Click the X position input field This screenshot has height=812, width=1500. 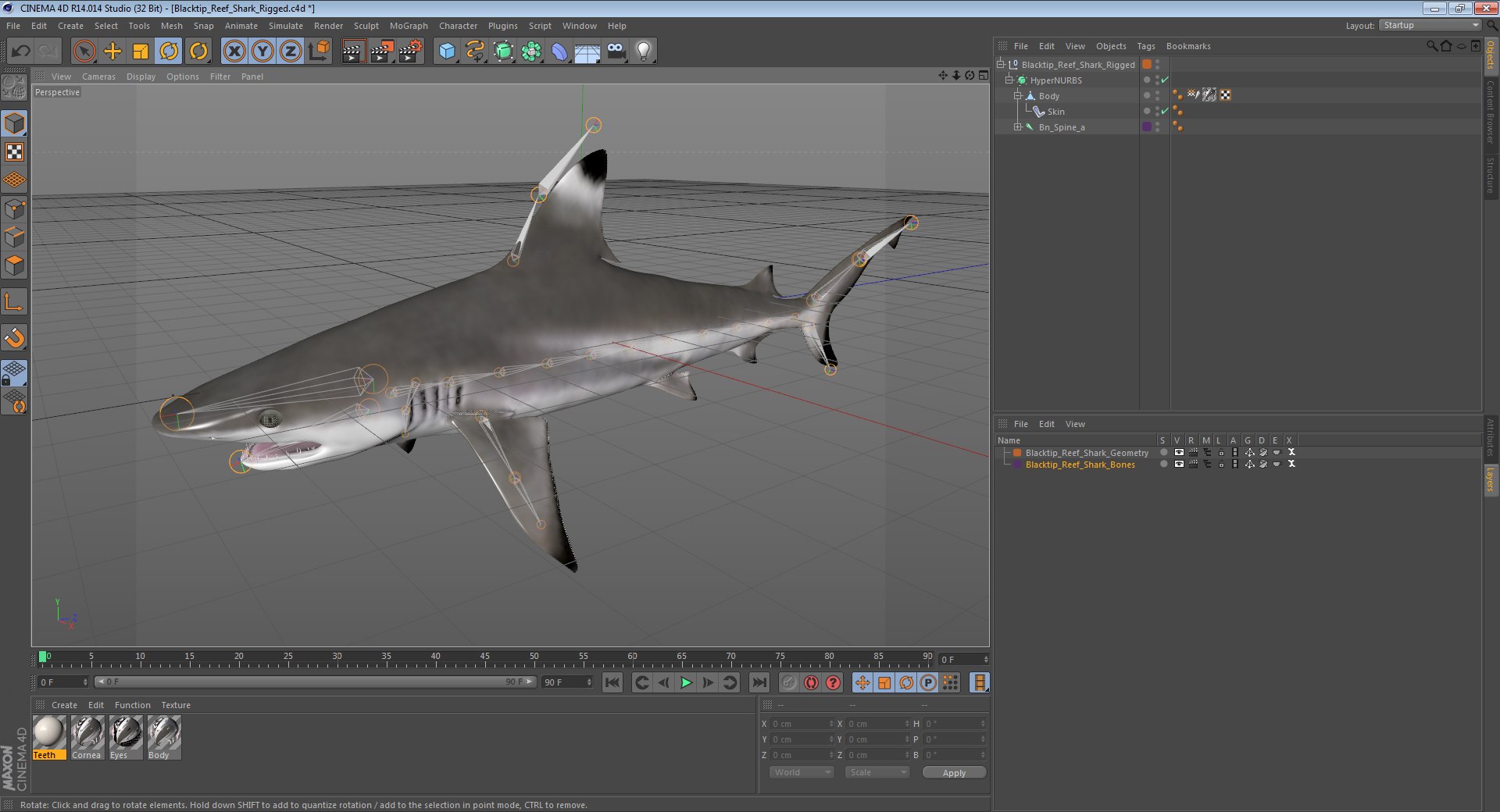[802, 724]
